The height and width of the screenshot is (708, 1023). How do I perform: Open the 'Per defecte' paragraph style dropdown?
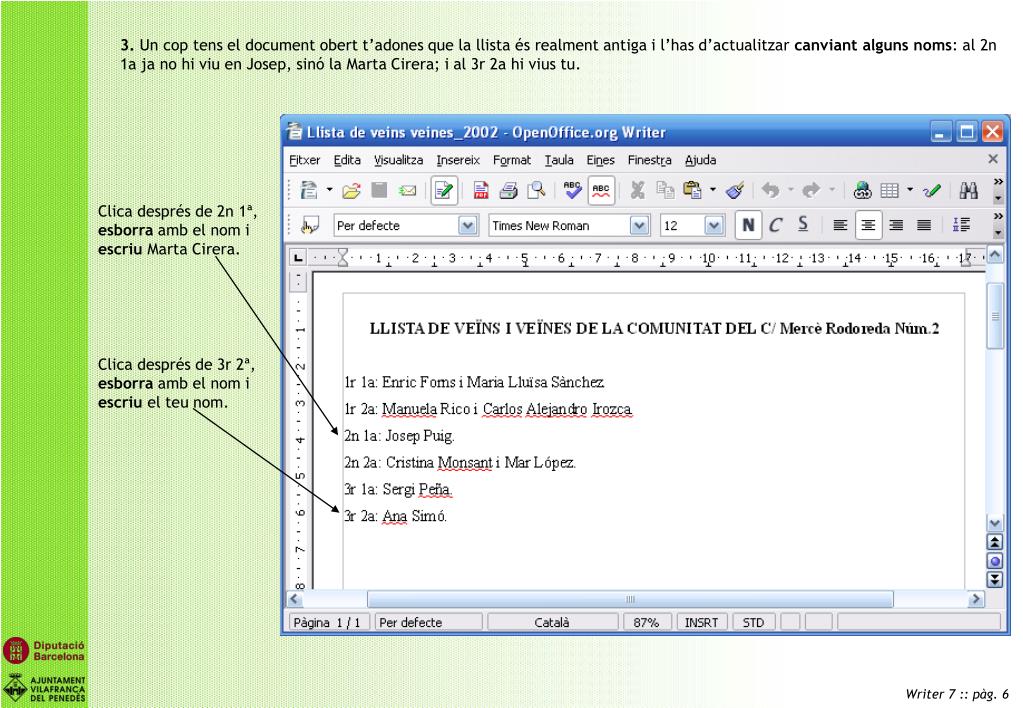(467, 226)
